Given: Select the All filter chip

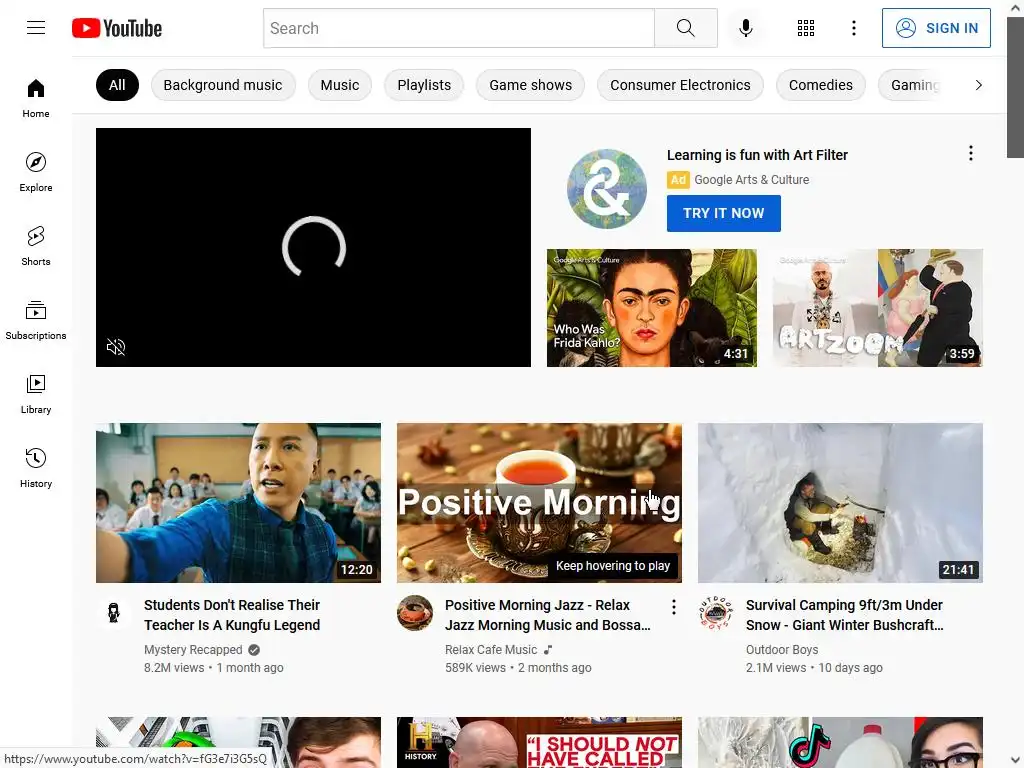Looking at the screenshot, I should pyautogui.click(x=118, y=85).
